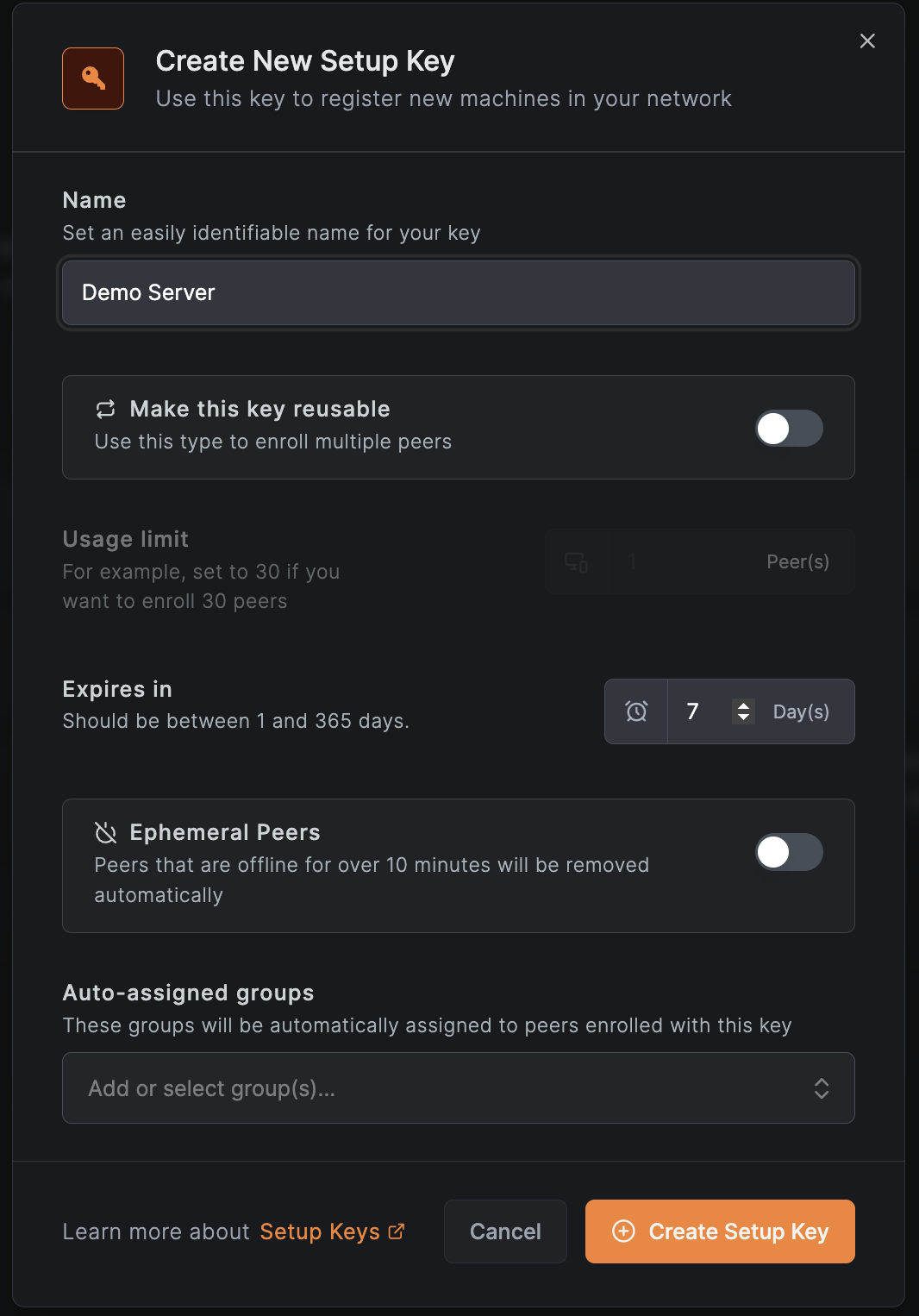Image resolution: width=919 pixels, height=1316 pixels.
Task: Turn on the Ephemeral Peers toggle
Action: [789, 852]
